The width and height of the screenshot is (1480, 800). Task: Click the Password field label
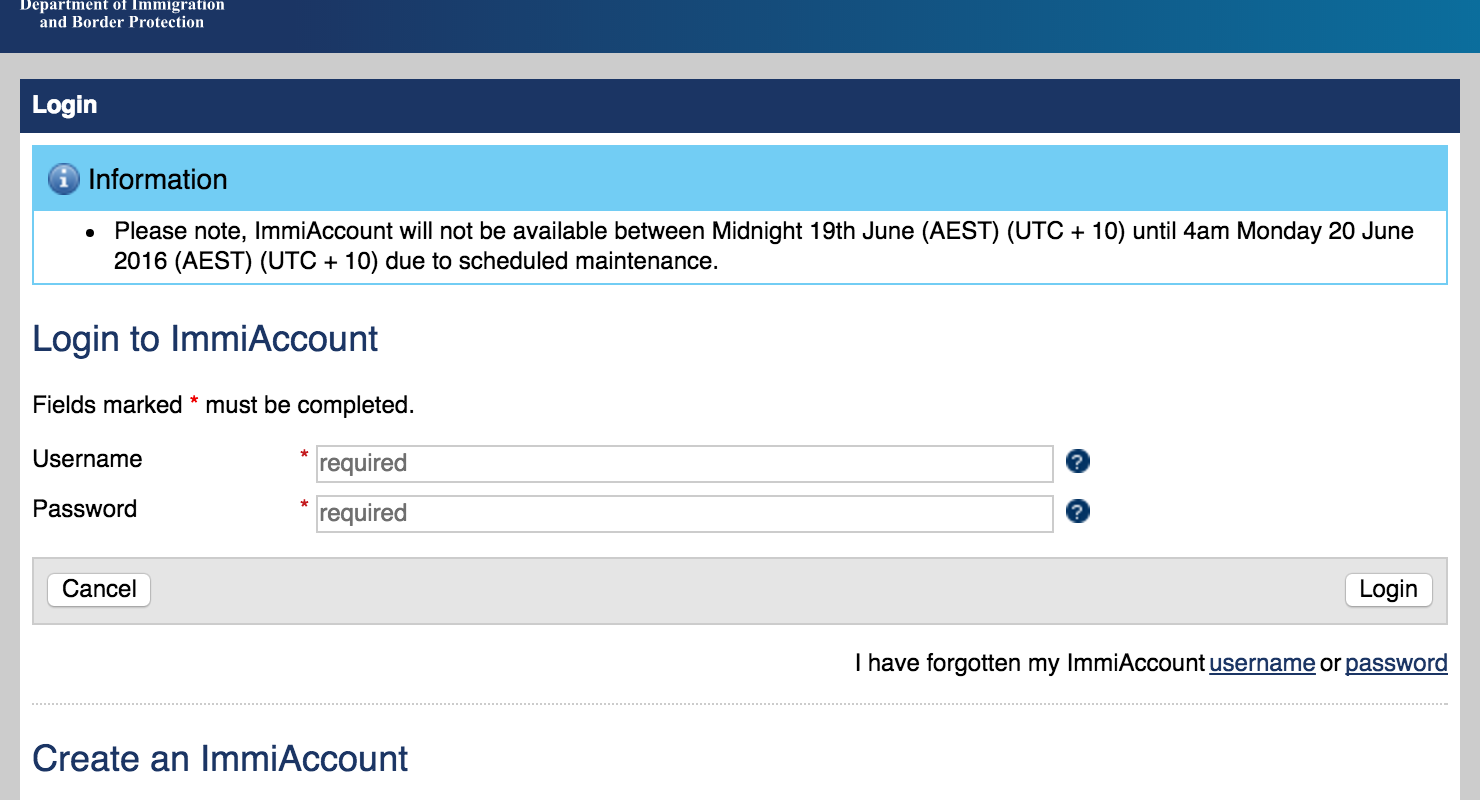click(x=85, y=509)
